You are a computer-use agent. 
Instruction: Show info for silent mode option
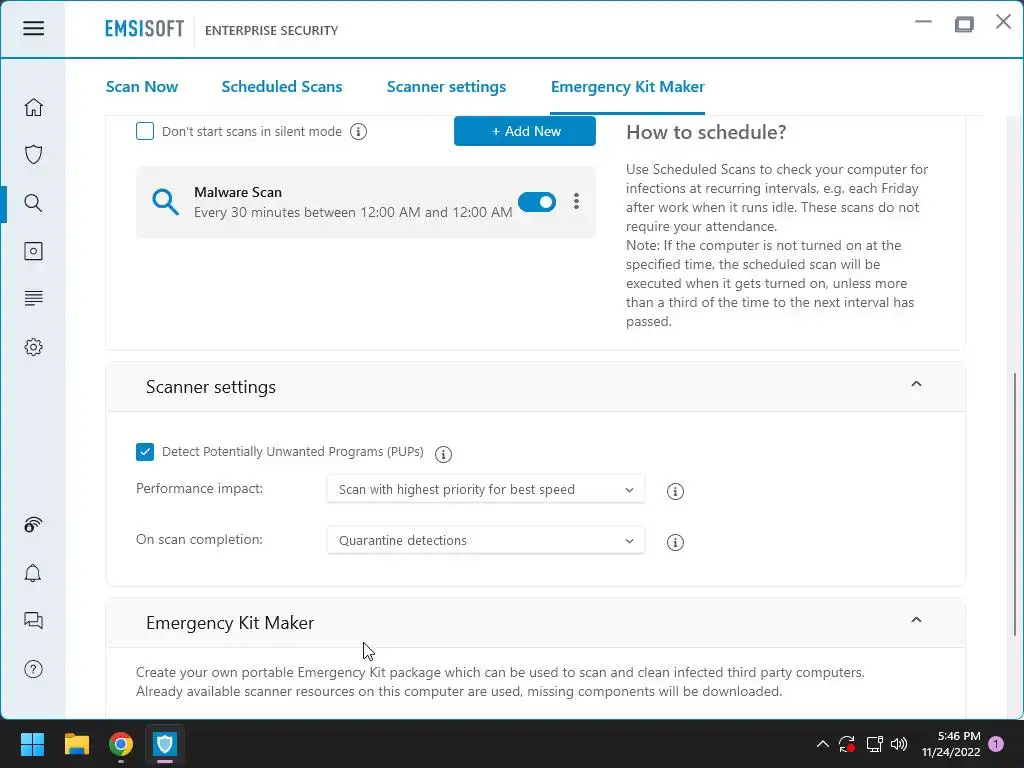coord(358,132)
